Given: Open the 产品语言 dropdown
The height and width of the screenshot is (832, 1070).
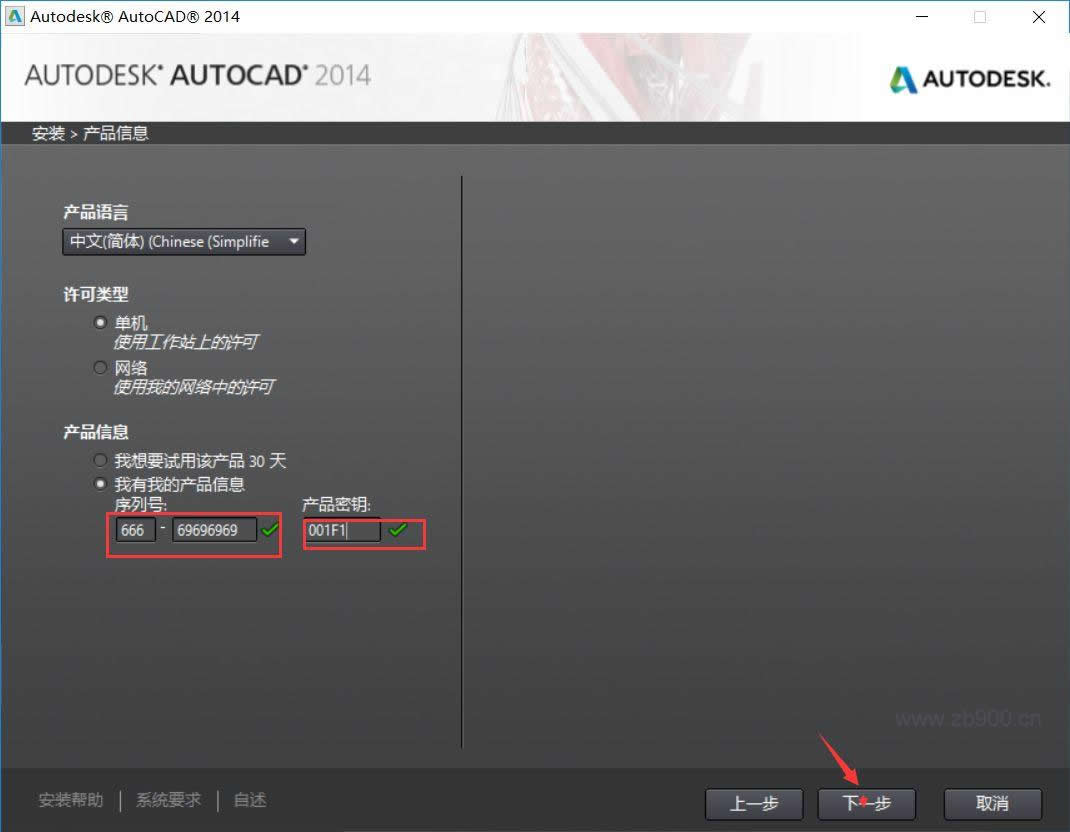Looking at the screenshot, I should [x=183, y=241].
